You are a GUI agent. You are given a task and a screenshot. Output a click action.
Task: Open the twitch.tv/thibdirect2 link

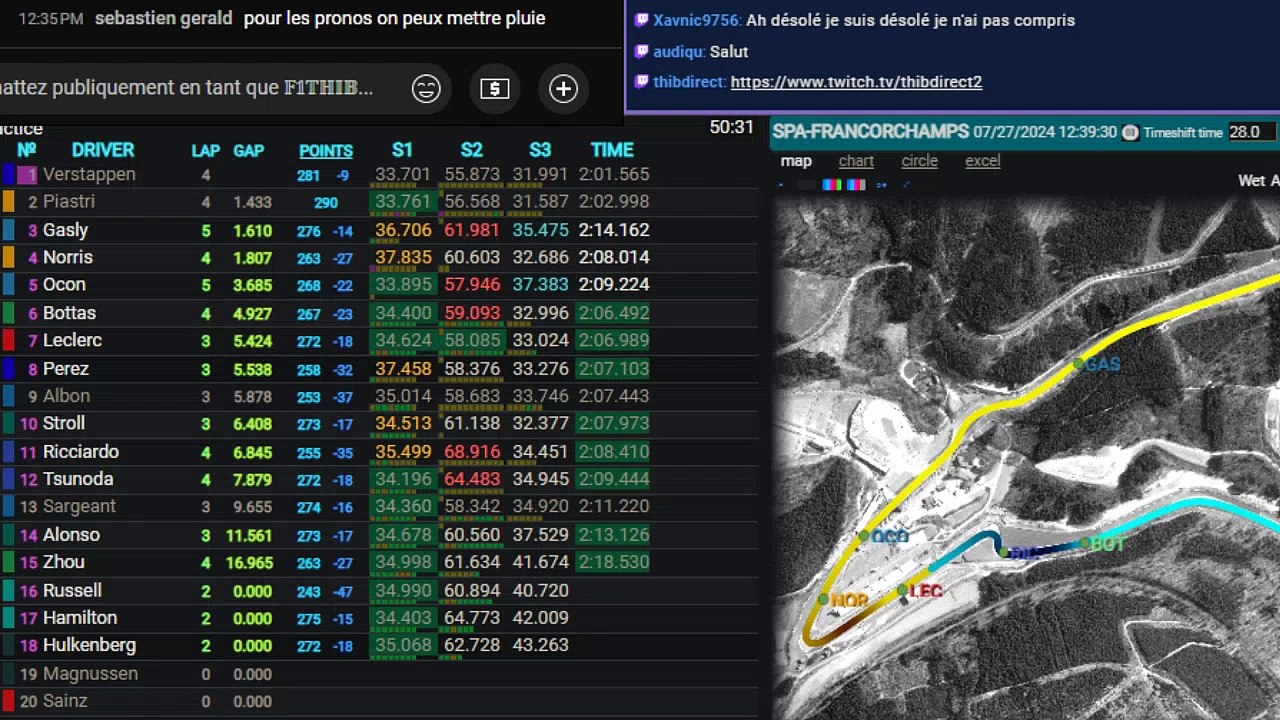[x=856, y=82]
